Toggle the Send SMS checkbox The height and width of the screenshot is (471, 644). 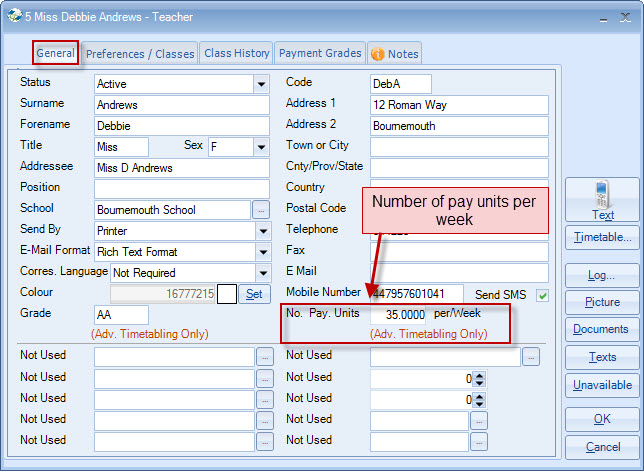click(543, 294)
